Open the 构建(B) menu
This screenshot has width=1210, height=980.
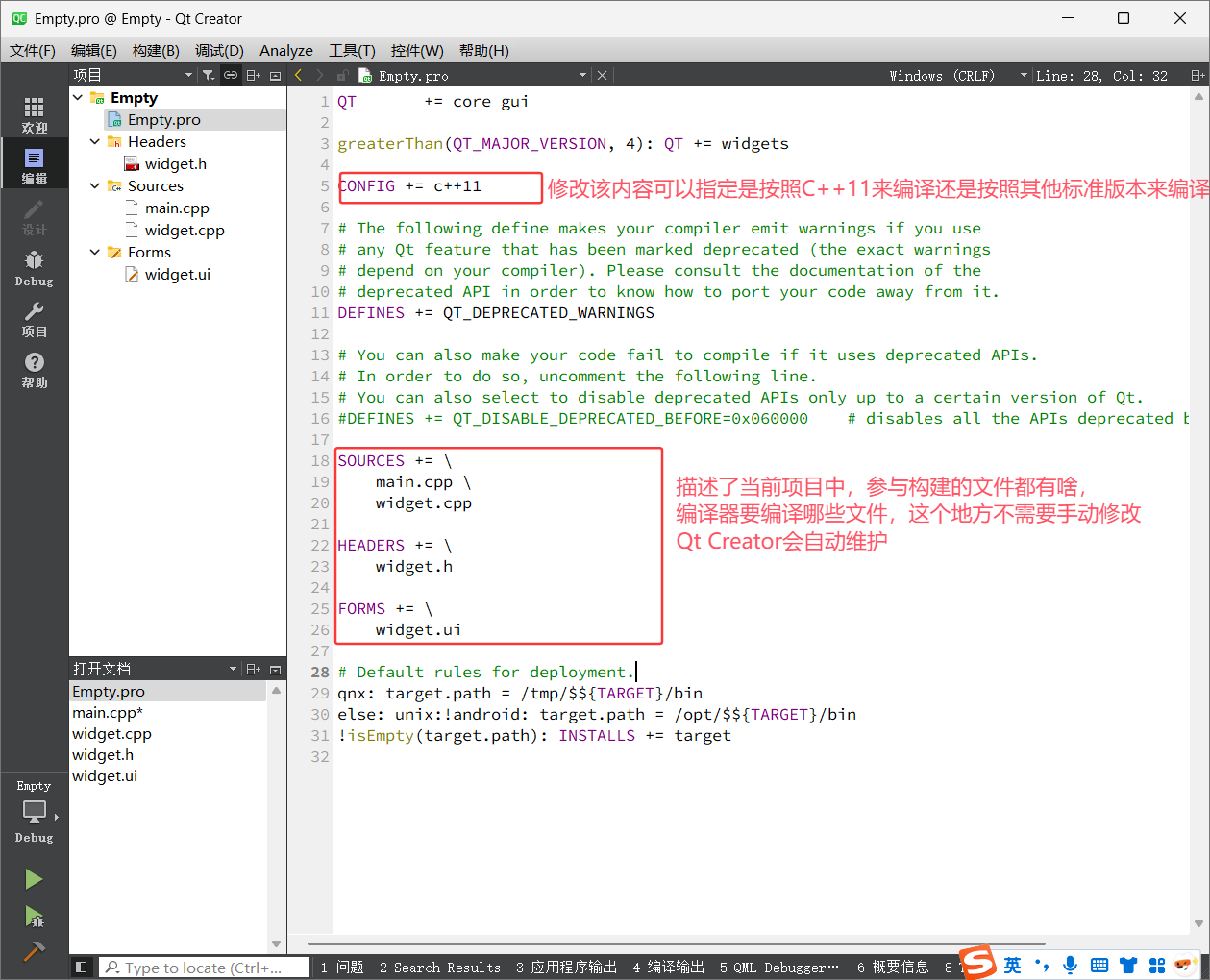point(156,50)
